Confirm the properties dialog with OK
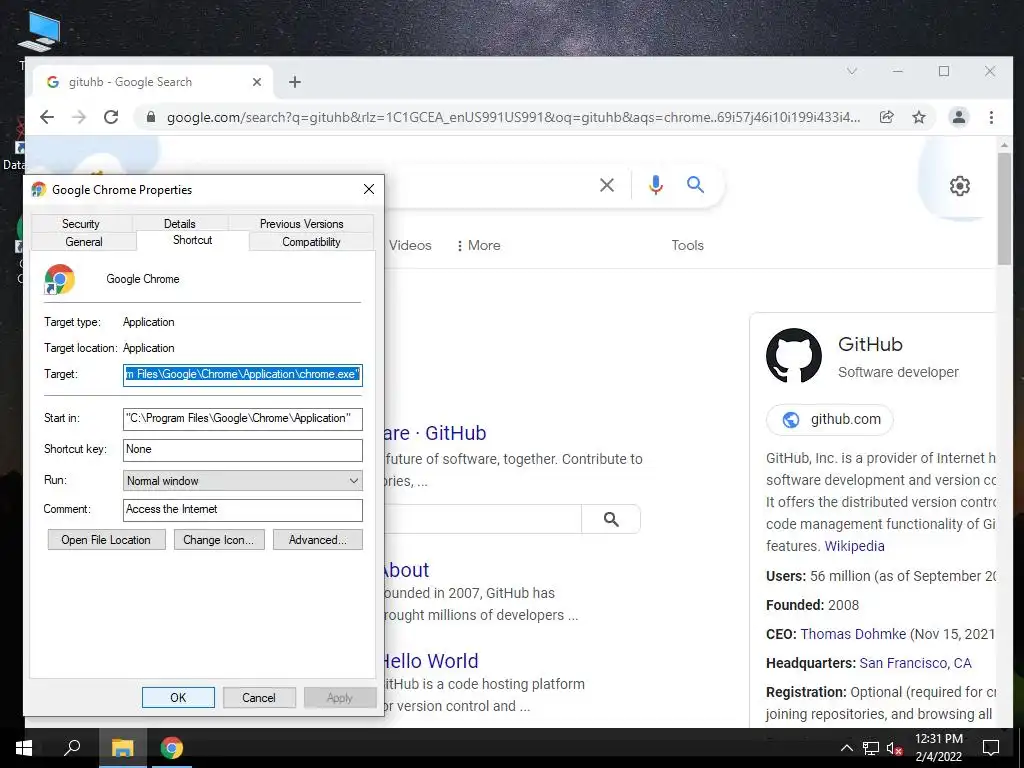 (178, 697)
